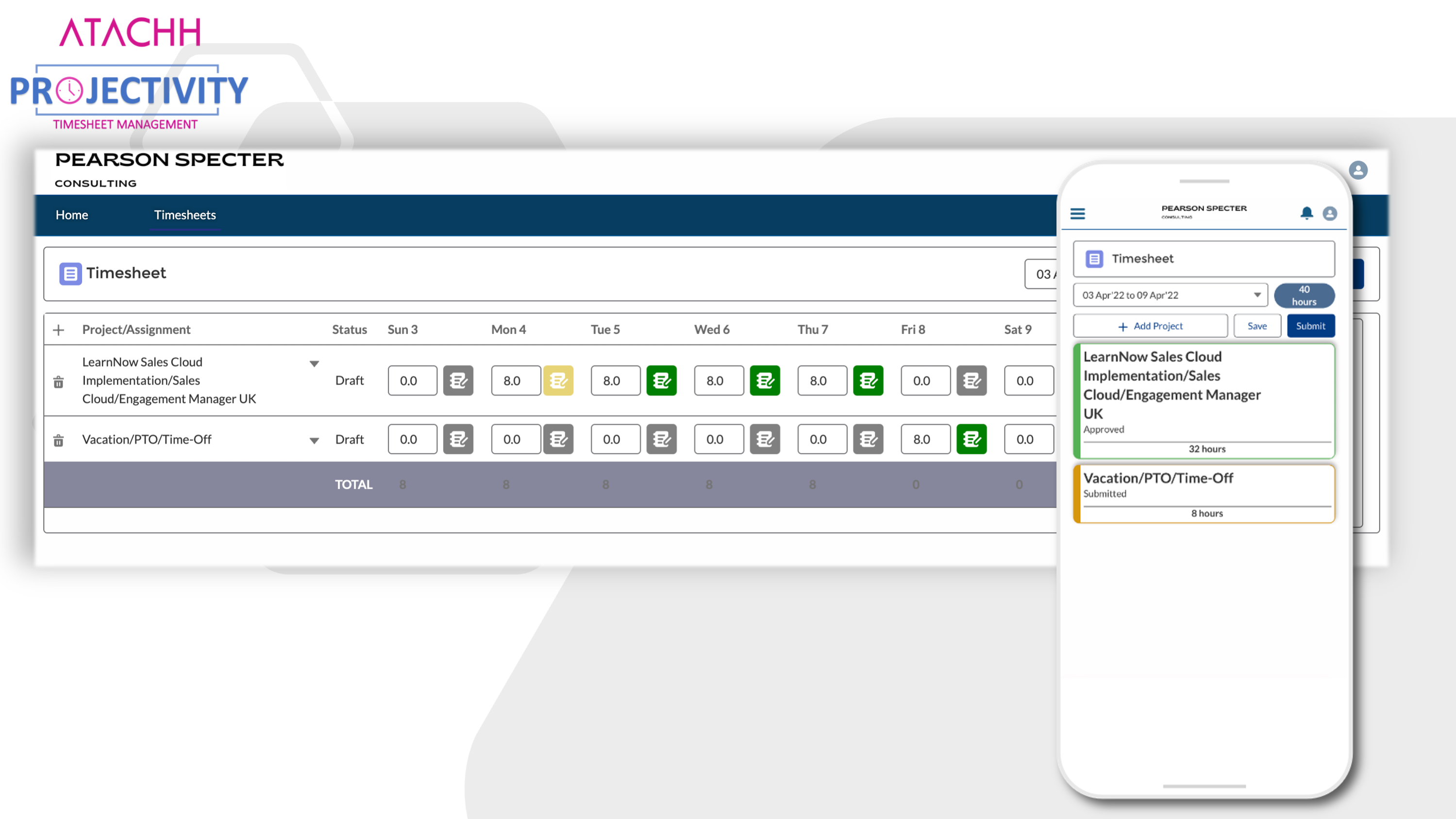The height and width of the screenshot is (819, 1456).
Task: Click the Status column header
Action: coord(349,330)
